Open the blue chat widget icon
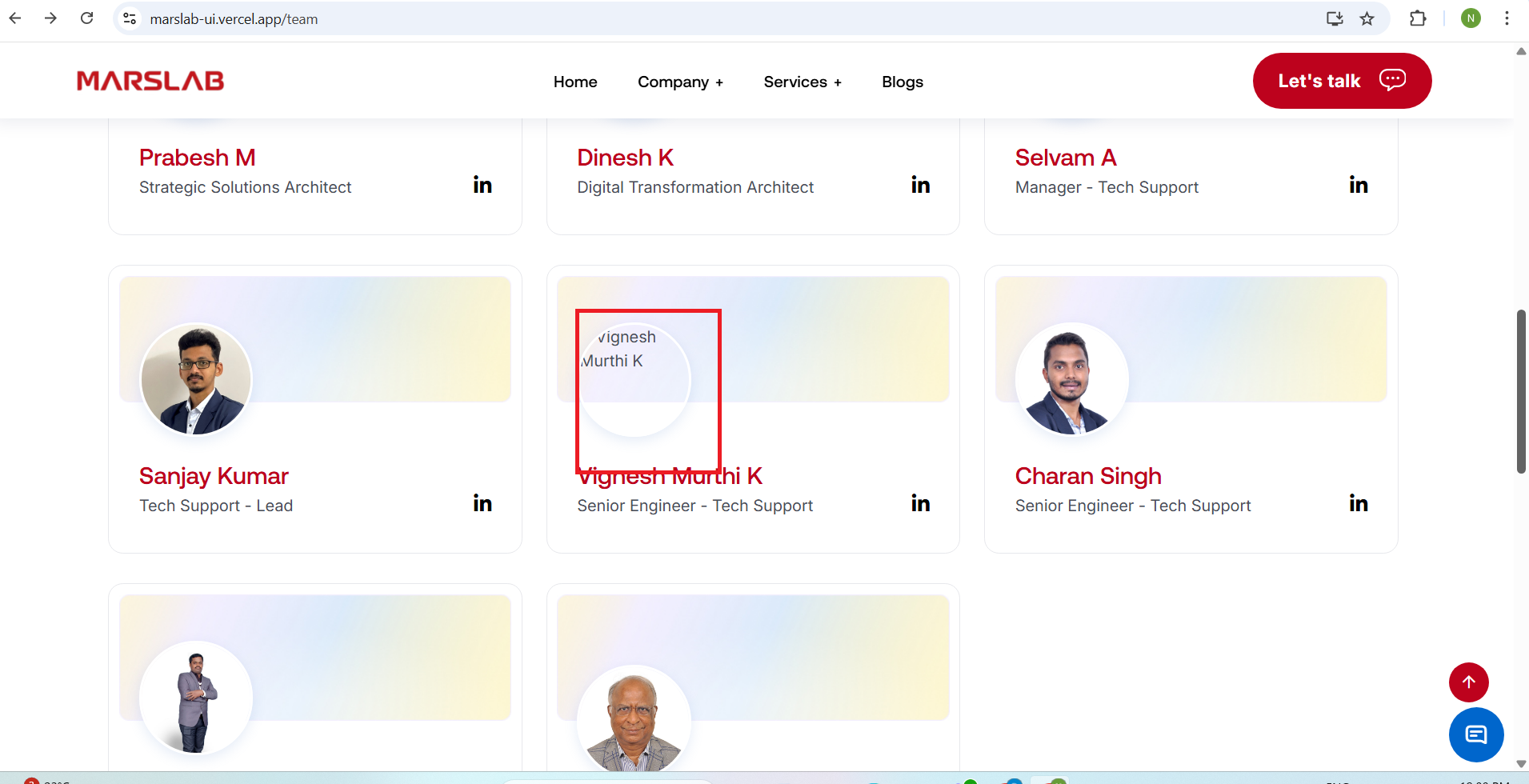 click(1475, 734)
